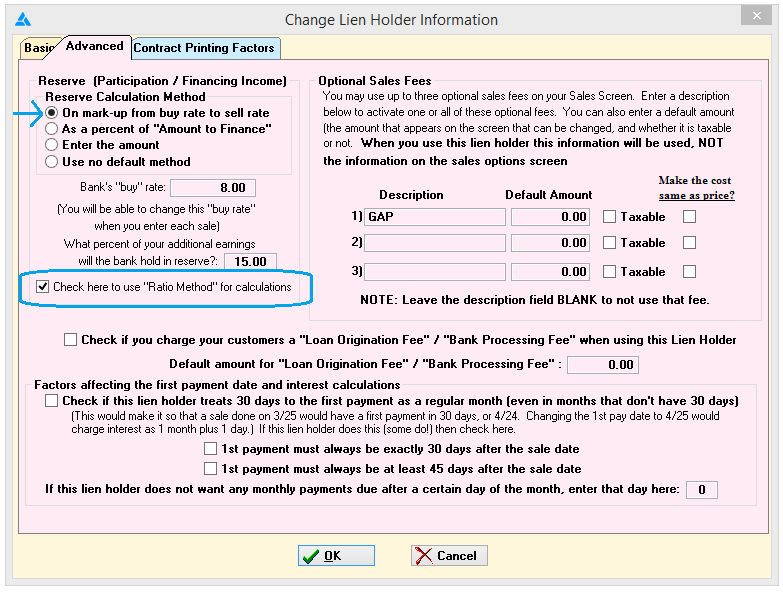Open the Contract Printing Factors tab

tap(204, 48)
